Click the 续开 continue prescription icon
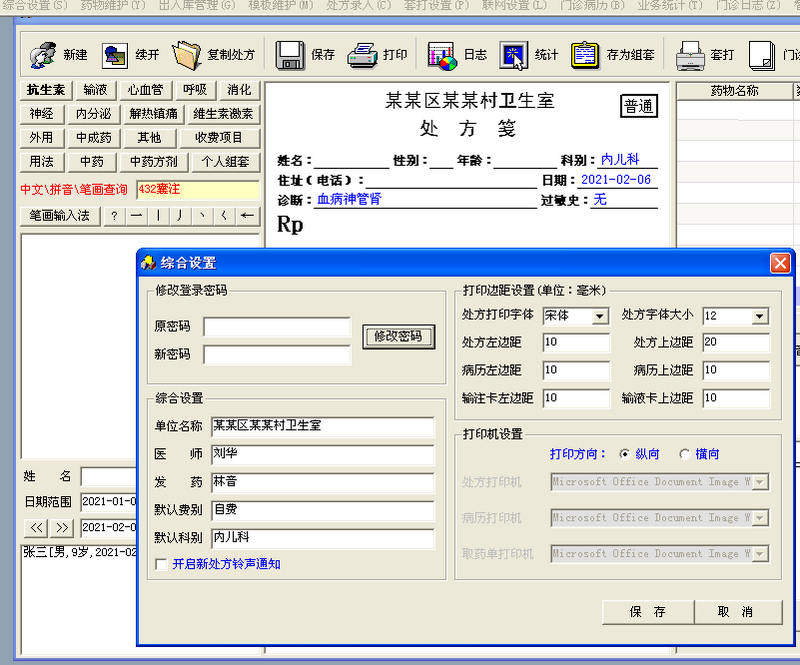Image resolution: width=800 pixels, height=665 pixels. coord(115,55)
